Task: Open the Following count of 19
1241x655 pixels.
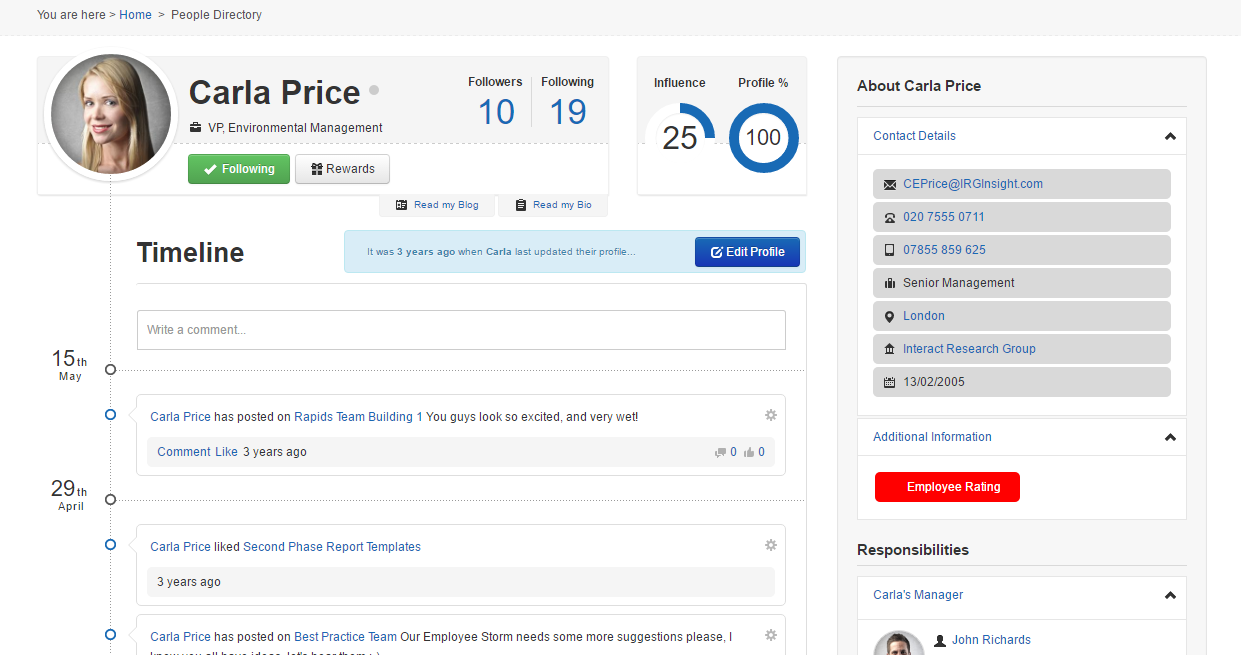Action: (568, 112)
